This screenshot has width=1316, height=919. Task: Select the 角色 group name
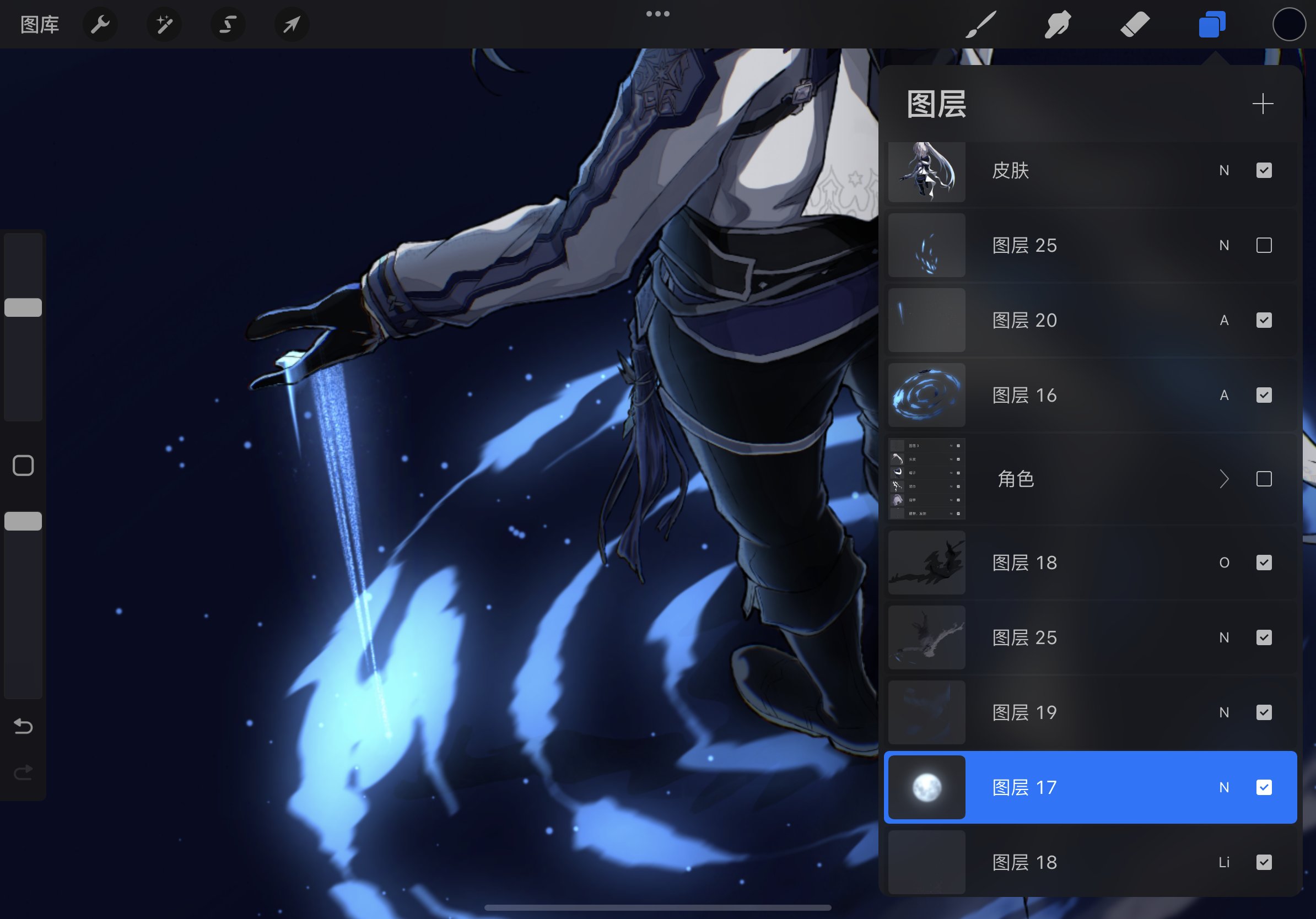[1016, 479]
